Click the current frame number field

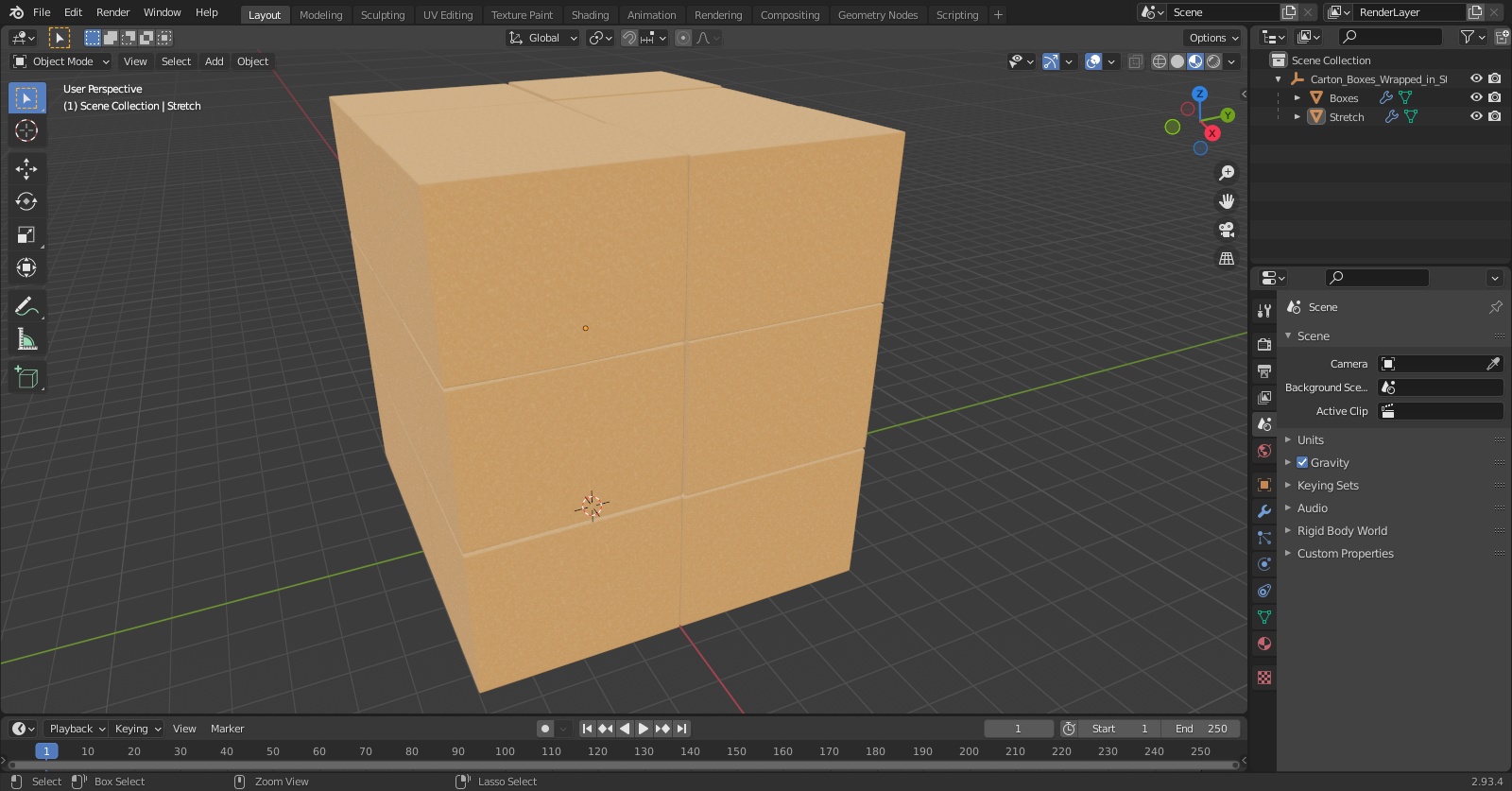pyautogui.click(x=1019, y=729)
